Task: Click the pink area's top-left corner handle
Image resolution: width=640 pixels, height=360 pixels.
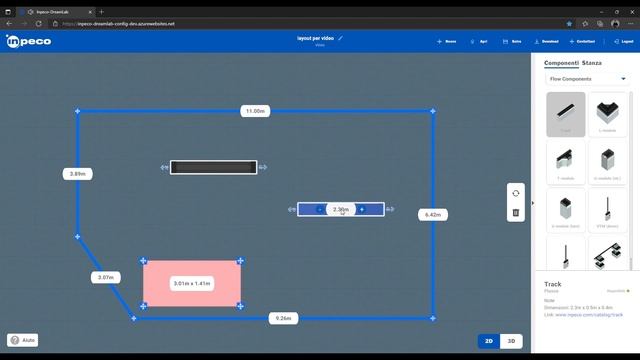Action: pos(143,261)
